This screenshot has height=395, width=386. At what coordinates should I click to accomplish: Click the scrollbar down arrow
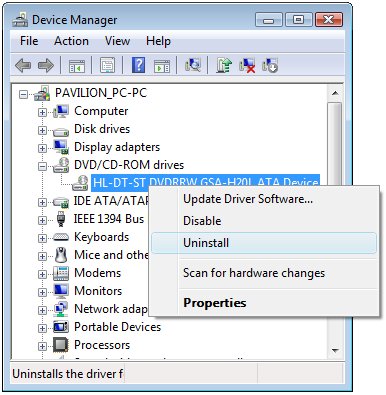(335, 350)
